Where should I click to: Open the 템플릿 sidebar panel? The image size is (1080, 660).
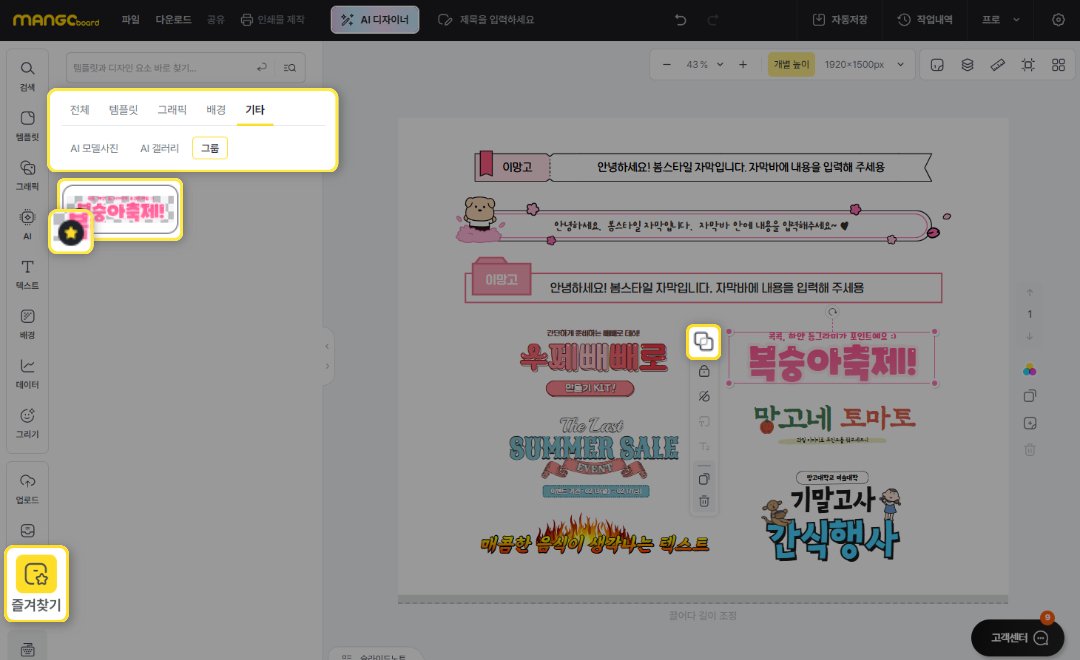click(x=27, y=126)
